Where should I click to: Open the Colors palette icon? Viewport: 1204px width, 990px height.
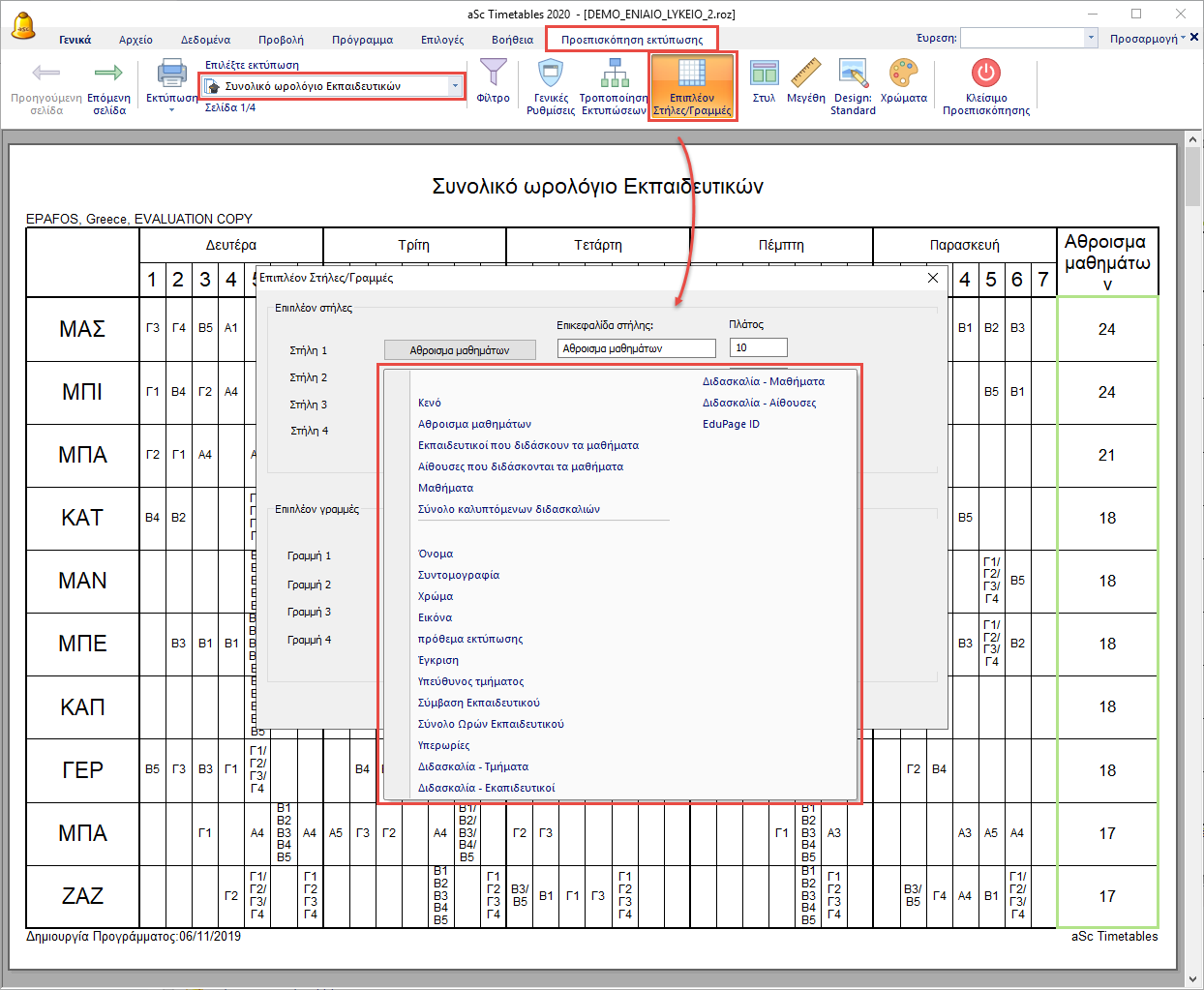(903, 74)
